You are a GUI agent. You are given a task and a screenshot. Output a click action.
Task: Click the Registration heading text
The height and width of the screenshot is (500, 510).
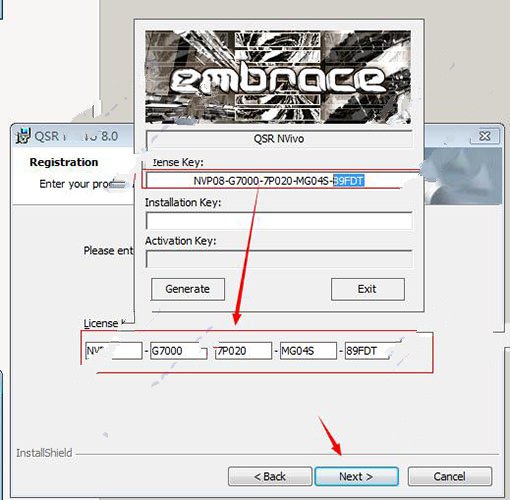tap(64, 162)
